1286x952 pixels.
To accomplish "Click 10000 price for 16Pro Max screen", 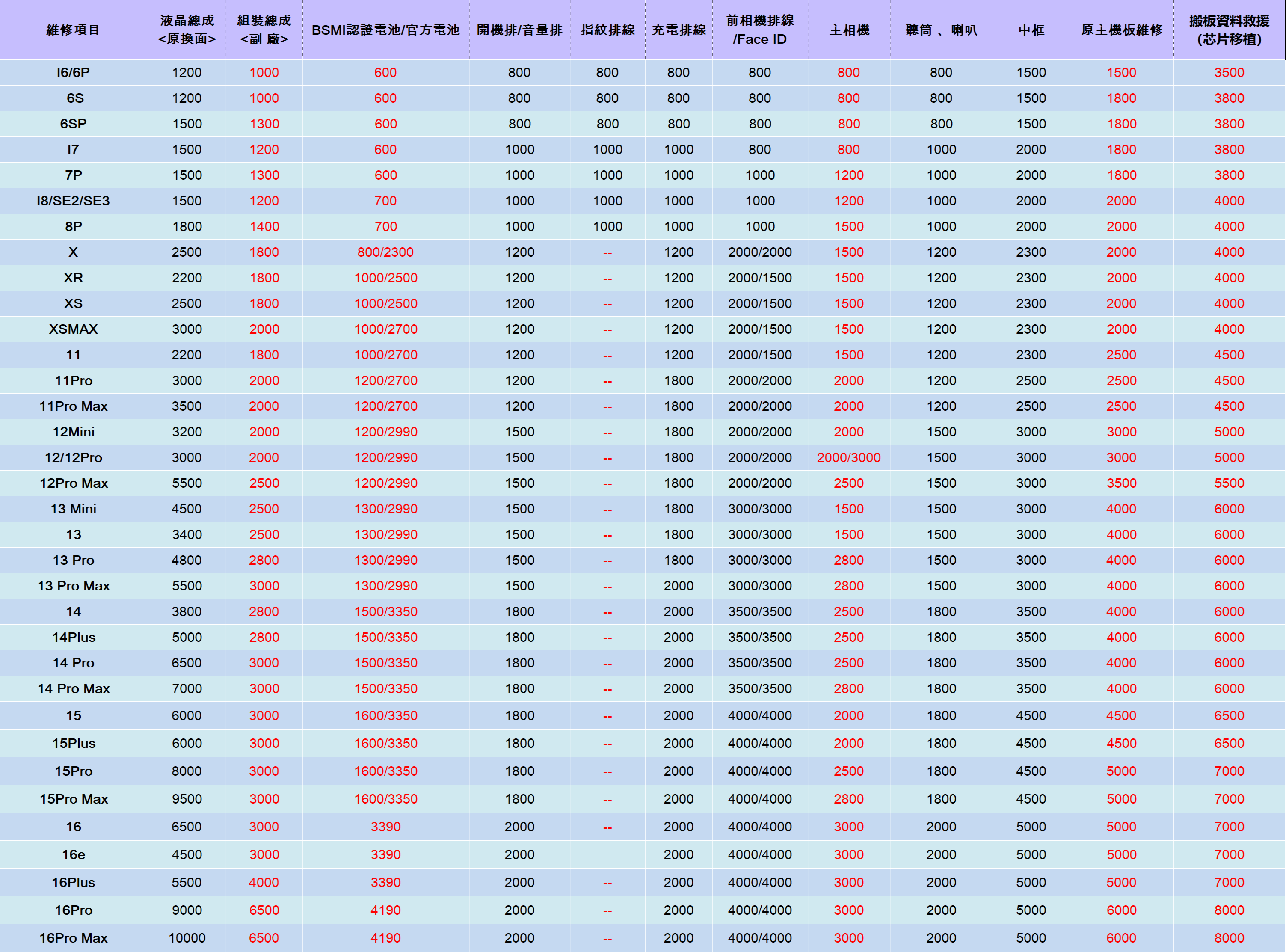I will pos(187,937).
